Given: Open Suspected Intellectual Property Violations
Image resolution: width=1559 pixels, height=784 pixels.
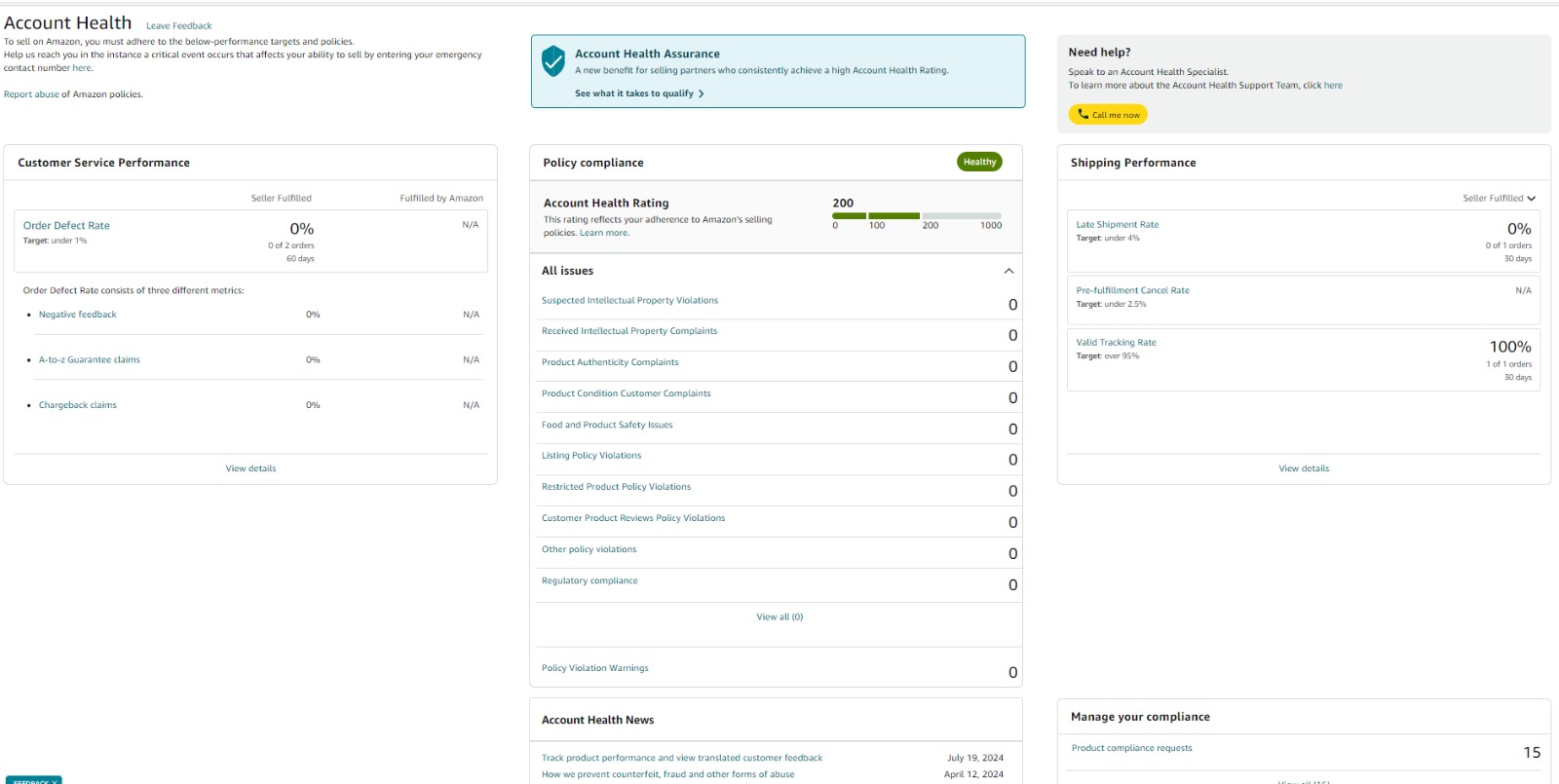Looking at the screenshot, I should pos(629,301).
